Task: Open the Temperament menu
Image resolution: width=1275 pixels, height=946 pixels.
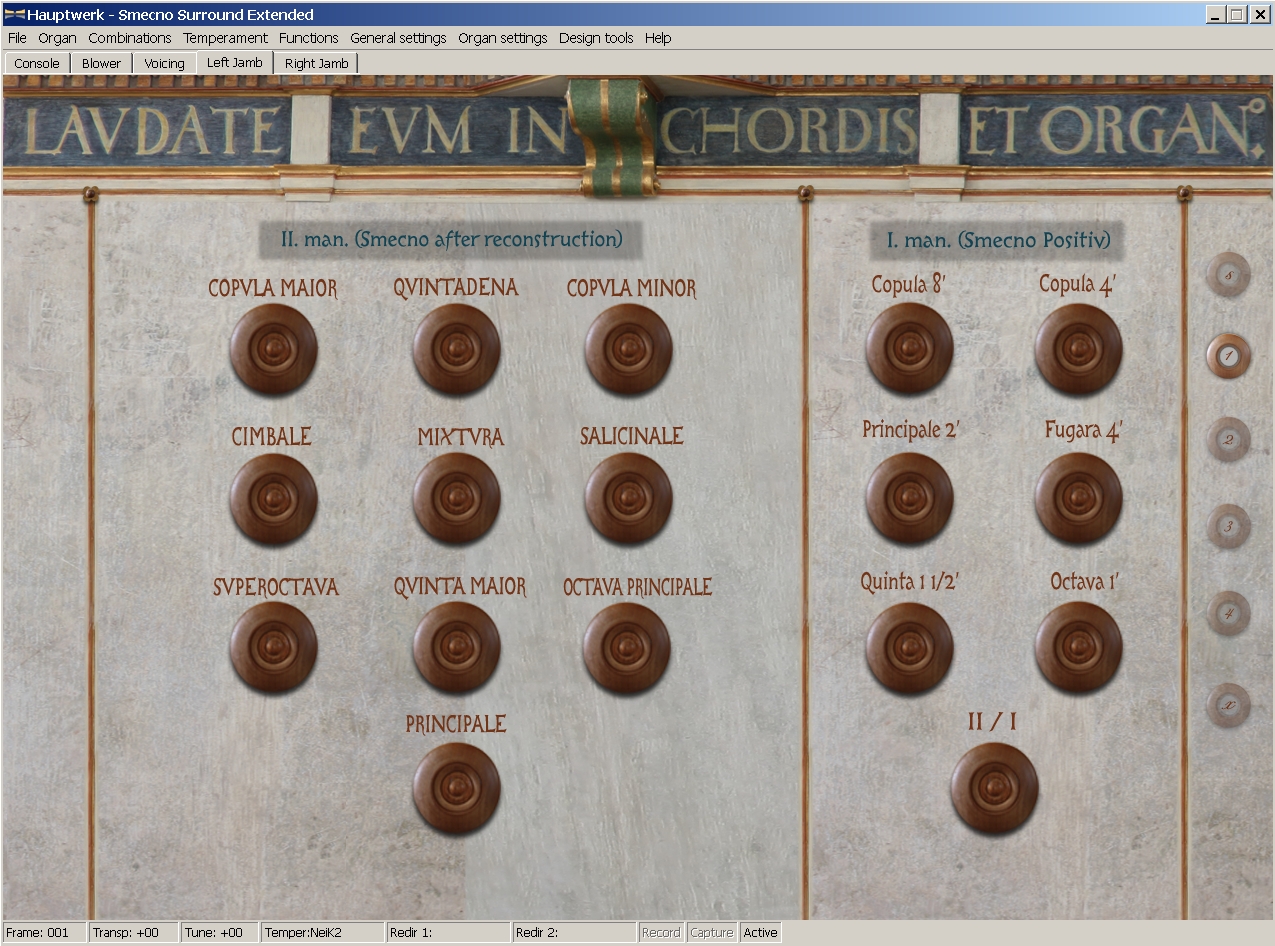Action: pyautogui.click(x=226, y=38)
